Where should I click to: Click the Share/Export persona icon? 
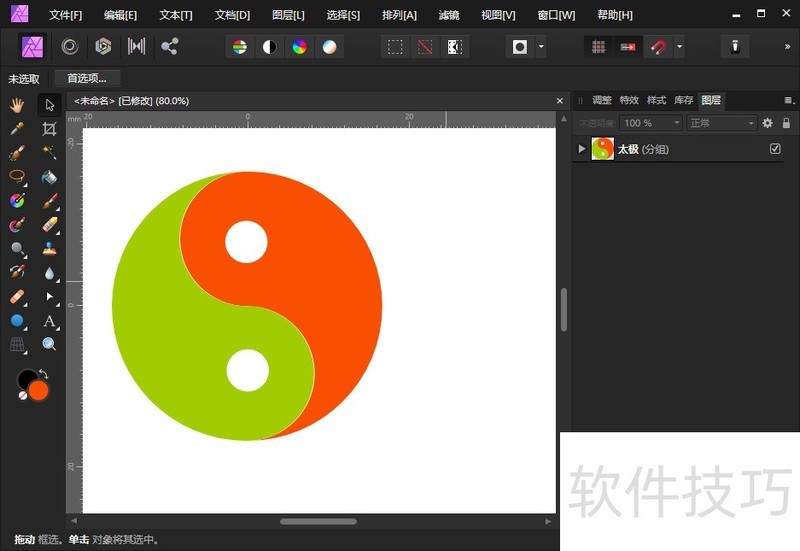[169, 47]
